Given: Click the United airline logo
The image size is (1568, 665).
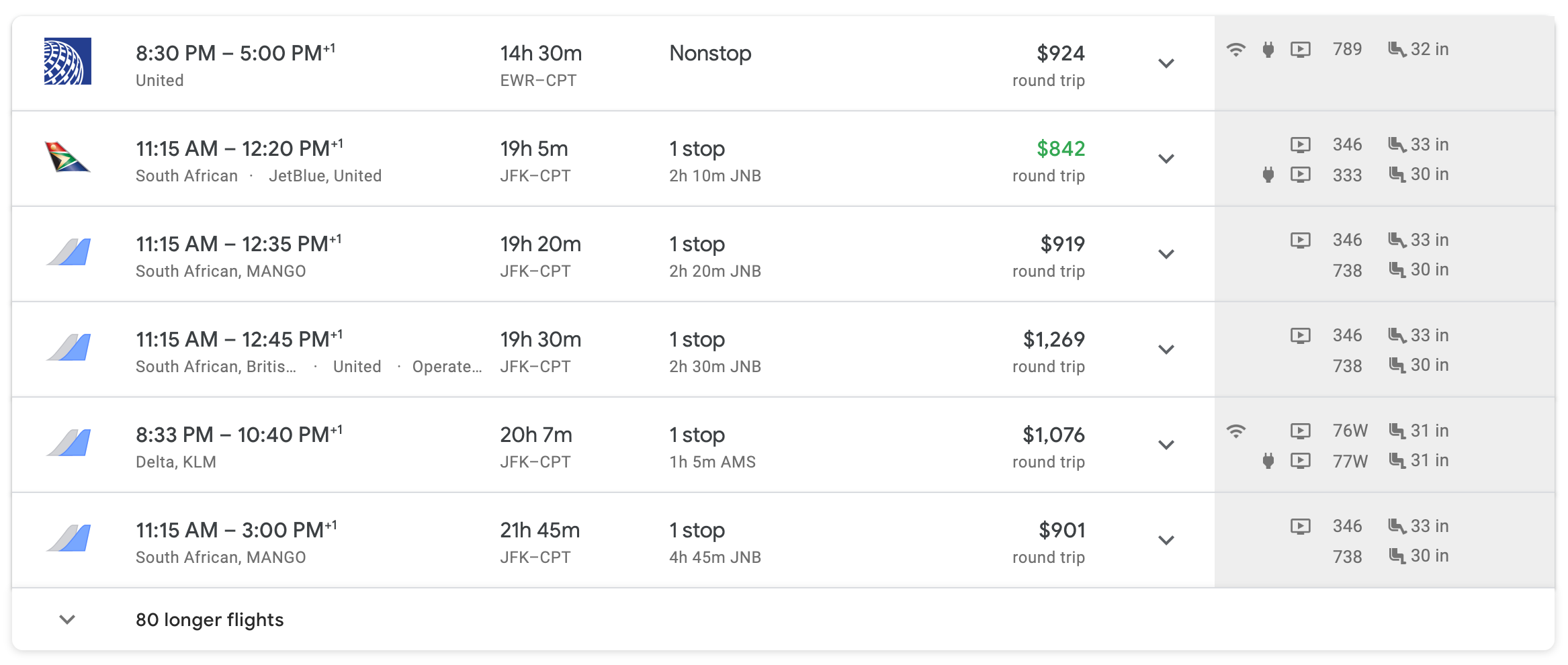Looking at the screenshot, I should point(67,61).
